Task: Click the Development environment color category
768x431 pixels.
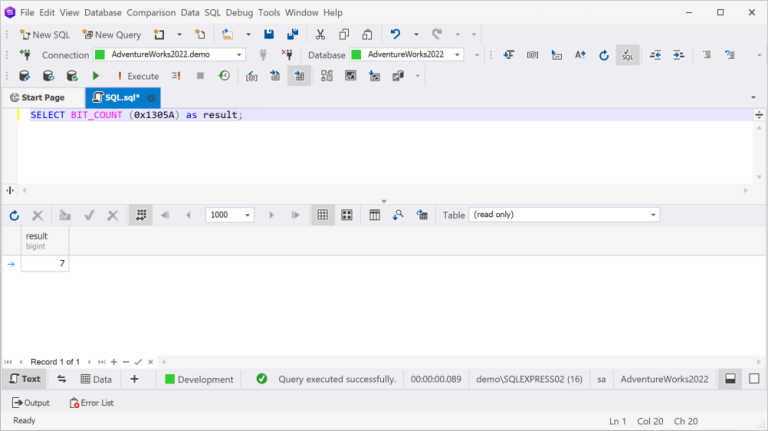Action: (199, 379)
